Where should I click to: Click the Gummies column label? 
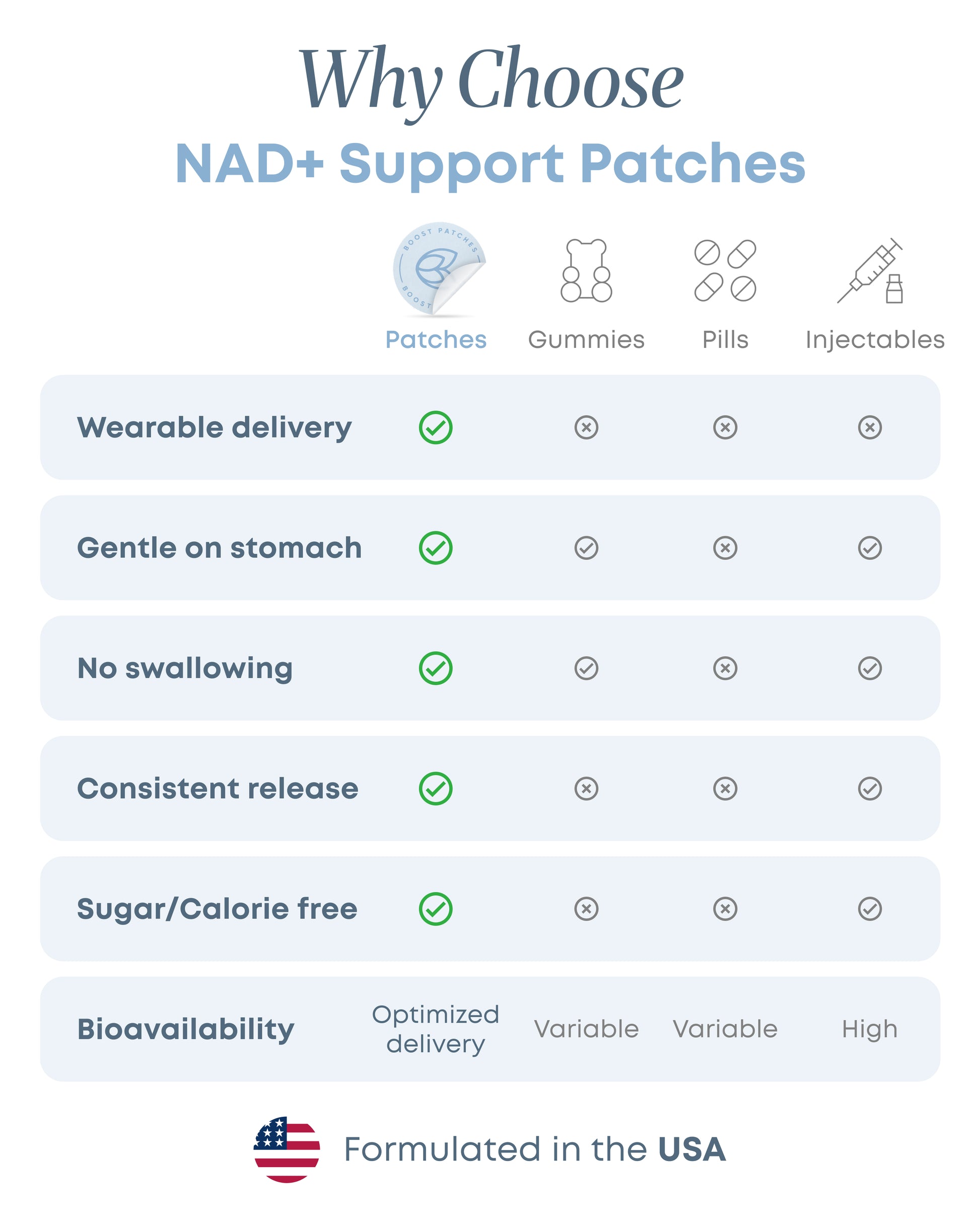(x=586, y=340)
